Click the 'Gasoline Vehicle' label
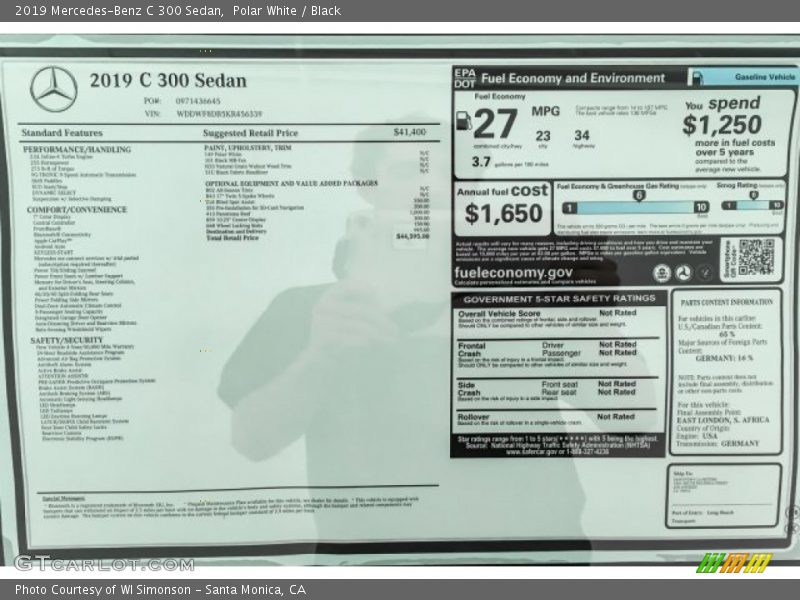This screenshot has width=800, height=600. (765, 77)
